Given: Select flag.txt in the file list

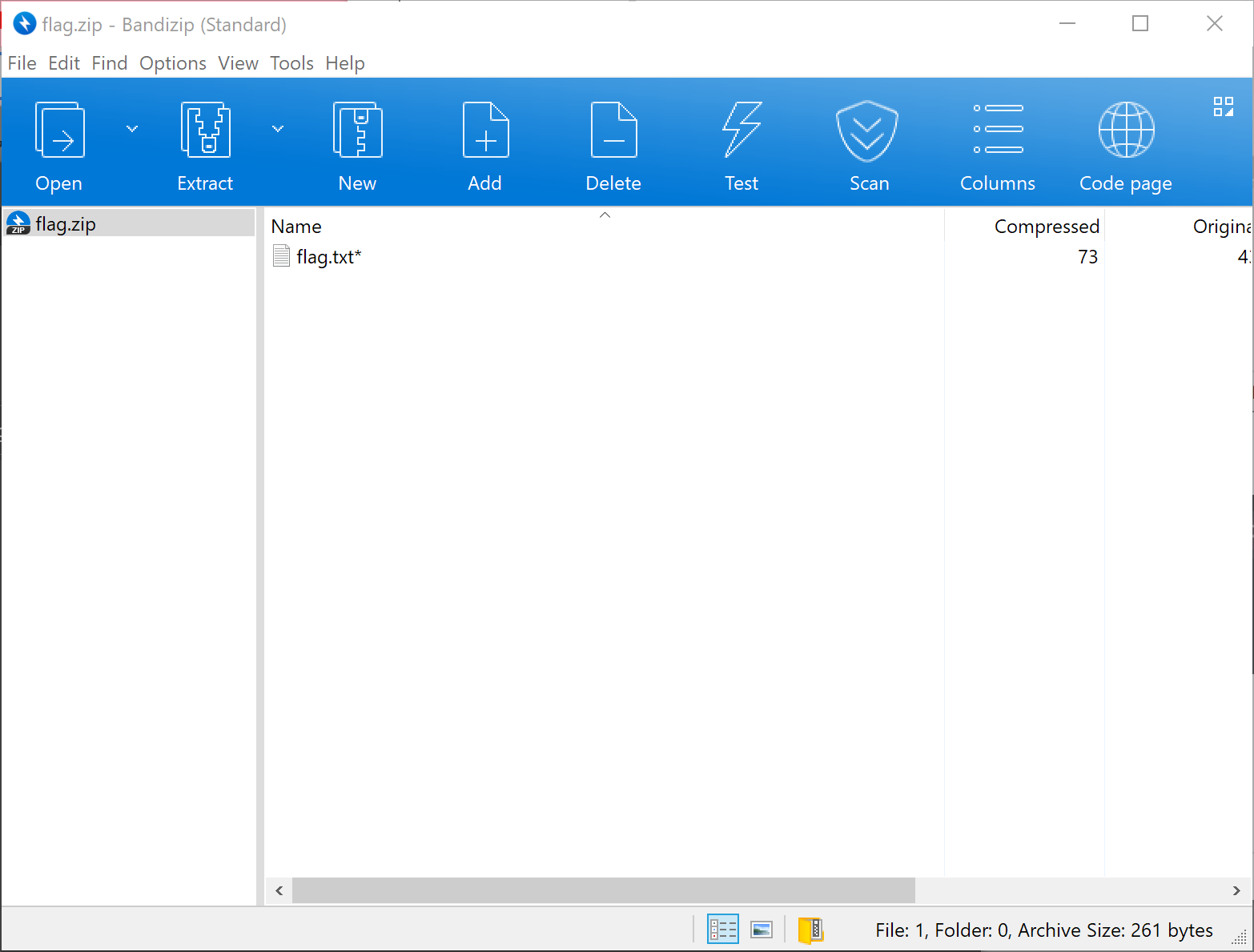Looking at the screenshot, I should point(328,257).
